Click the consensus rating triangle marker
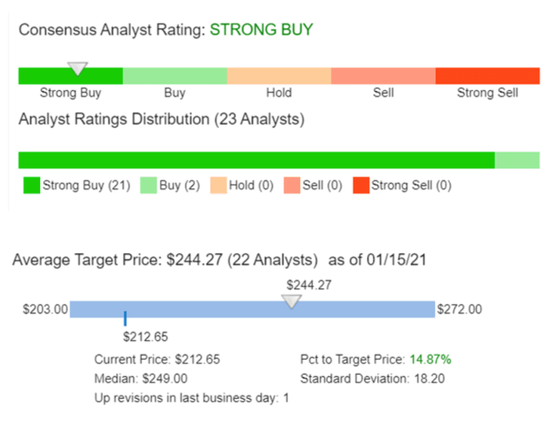This screenshot has width=550, height=421. (78, 69)
